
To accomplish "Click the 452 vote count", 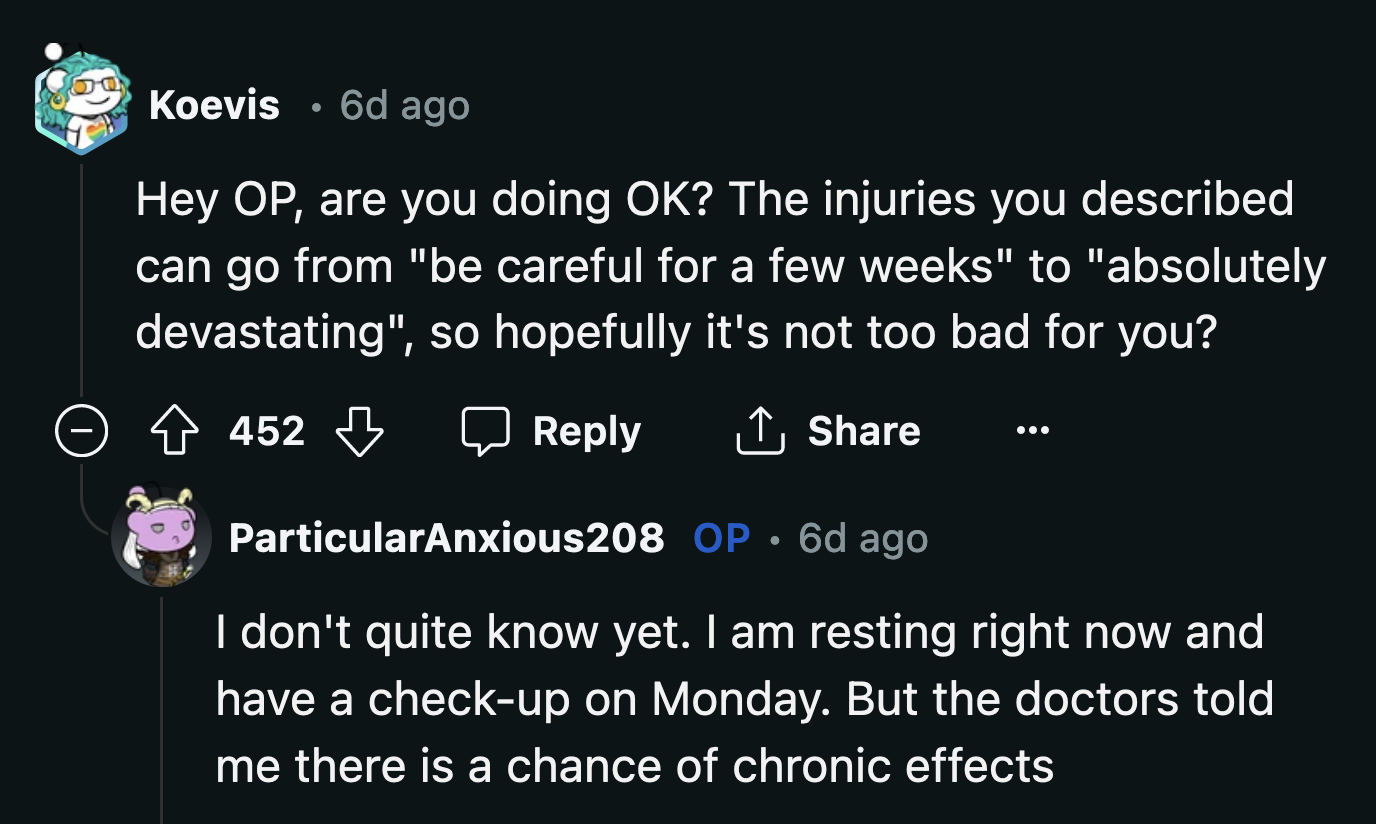I will (267, 431).
